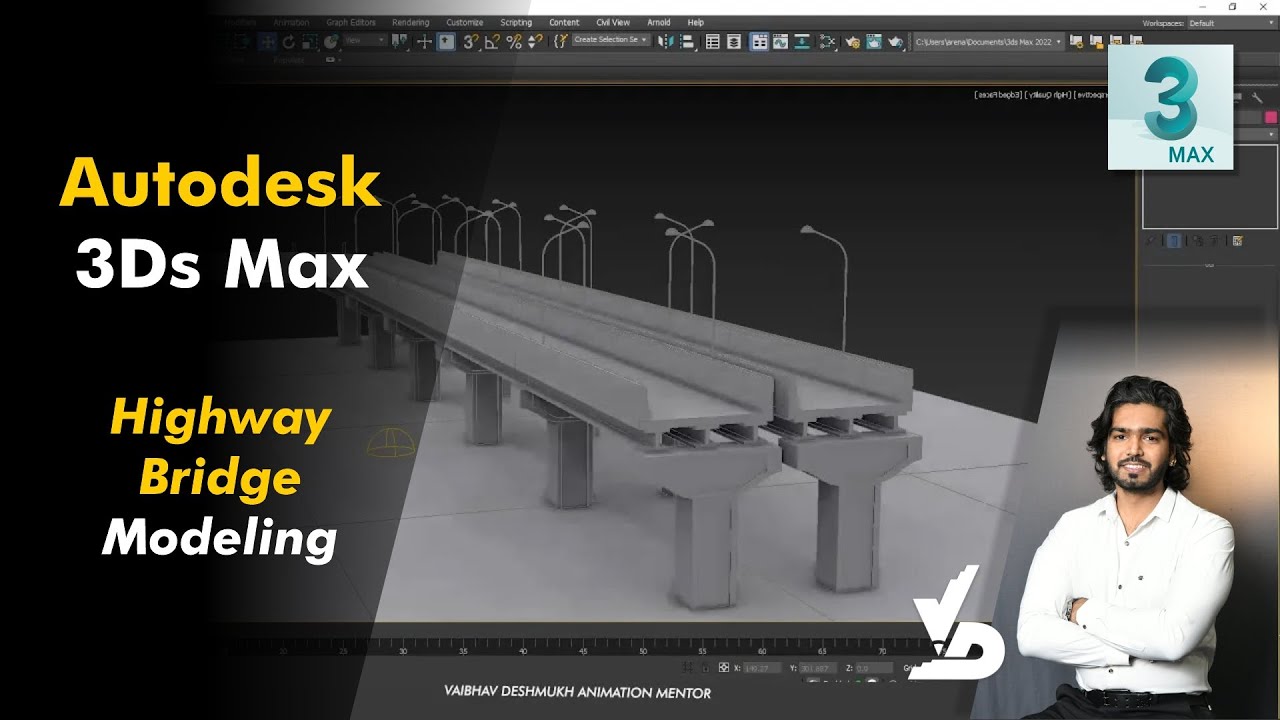Click the Mirror tool icon
The height and width of the screenshot is (720, 1280).
[x=665, y=42]
